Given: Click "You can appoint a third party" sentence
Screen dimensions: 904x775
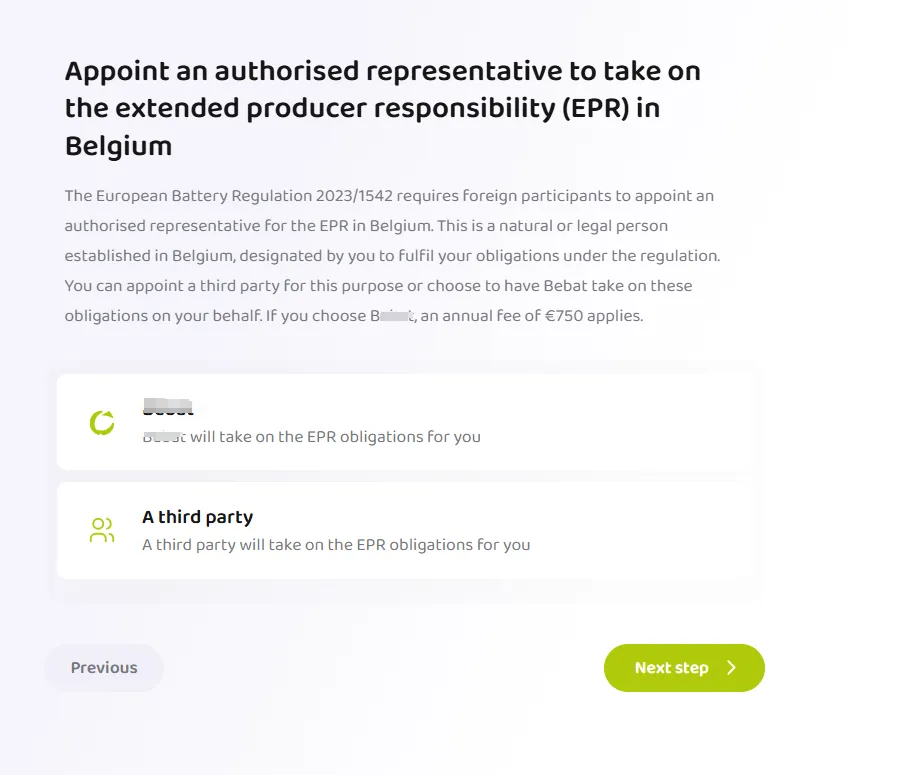Looking at the screenshot, I should (174, 286).
